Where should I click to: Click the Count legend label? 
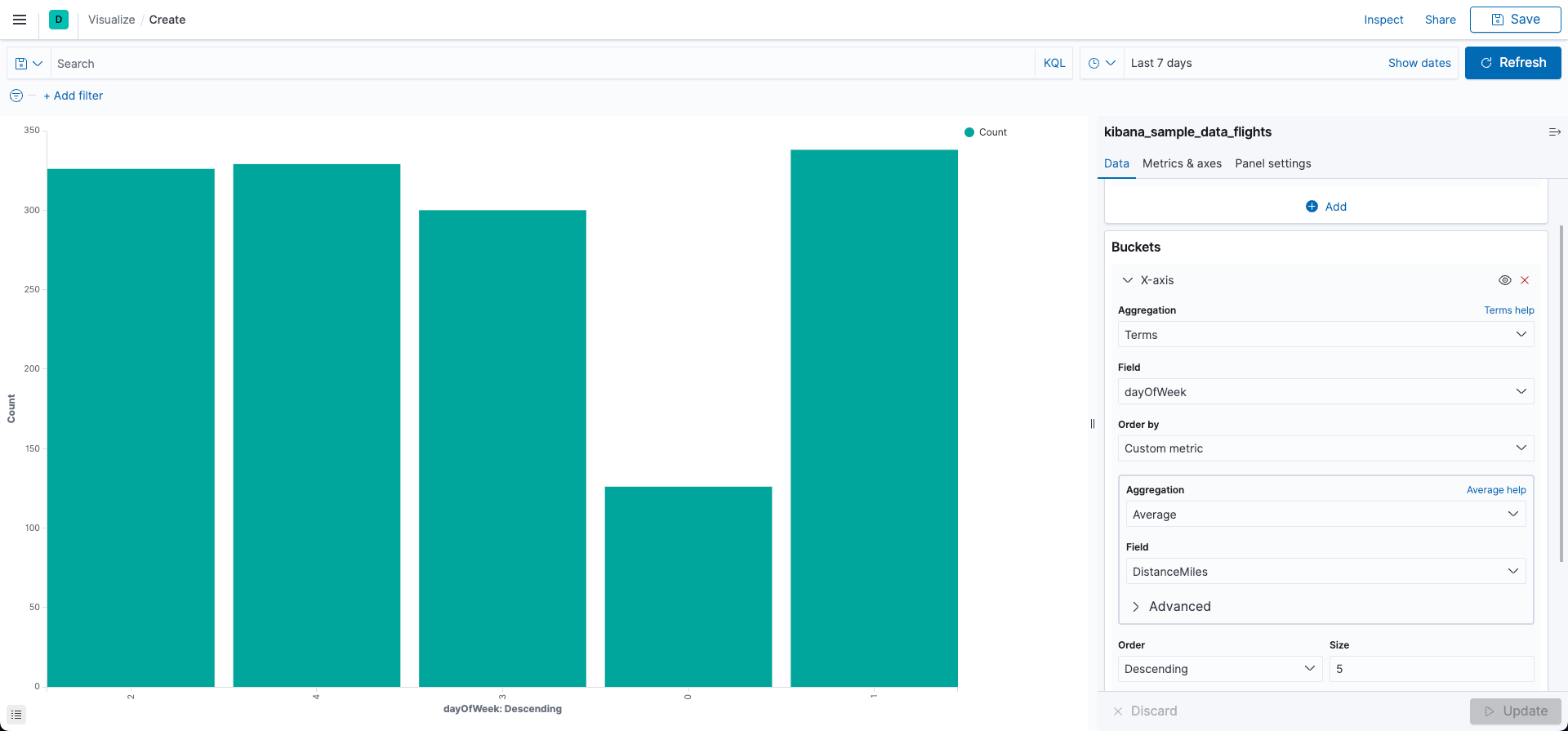click(993, 132)
